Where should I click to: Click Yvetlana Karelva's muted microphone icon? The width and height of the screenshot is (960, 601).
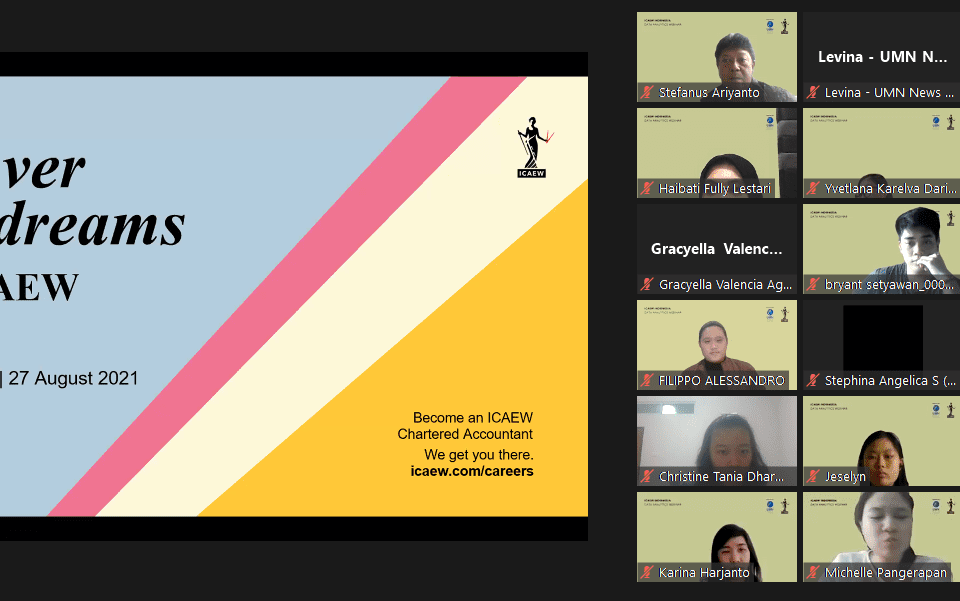814,189
